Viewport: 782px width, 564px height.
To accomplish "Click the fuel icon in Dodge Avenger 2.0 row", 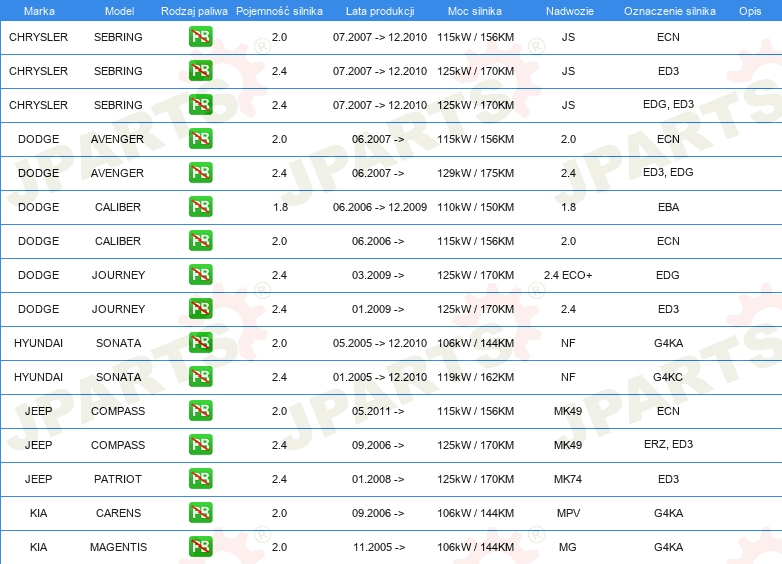I will (x=200, y=139).
